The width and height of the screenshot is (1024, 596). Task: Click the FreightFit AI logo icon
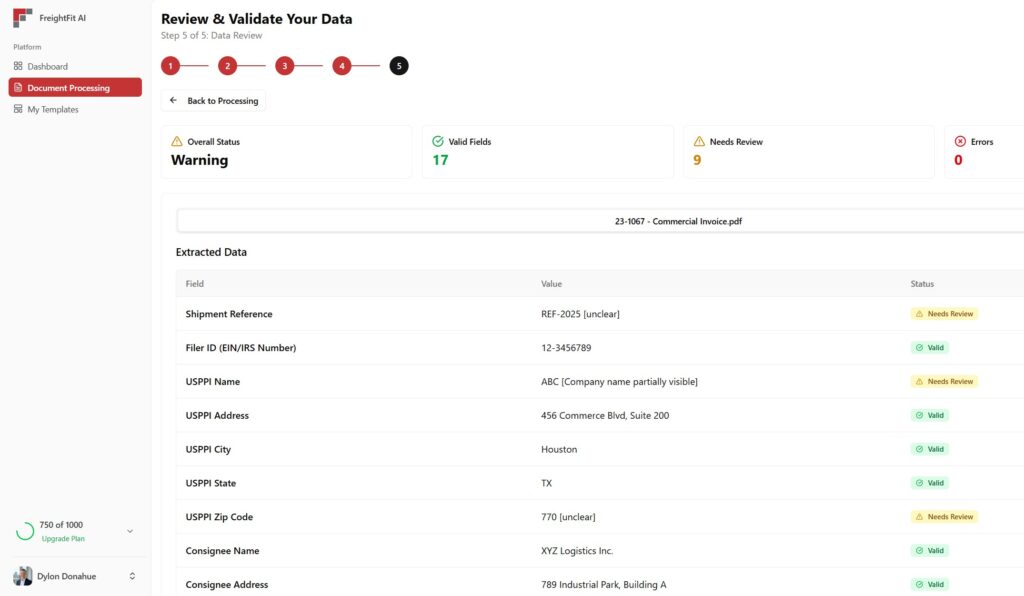pyautogui.click(x=23, y=18)
